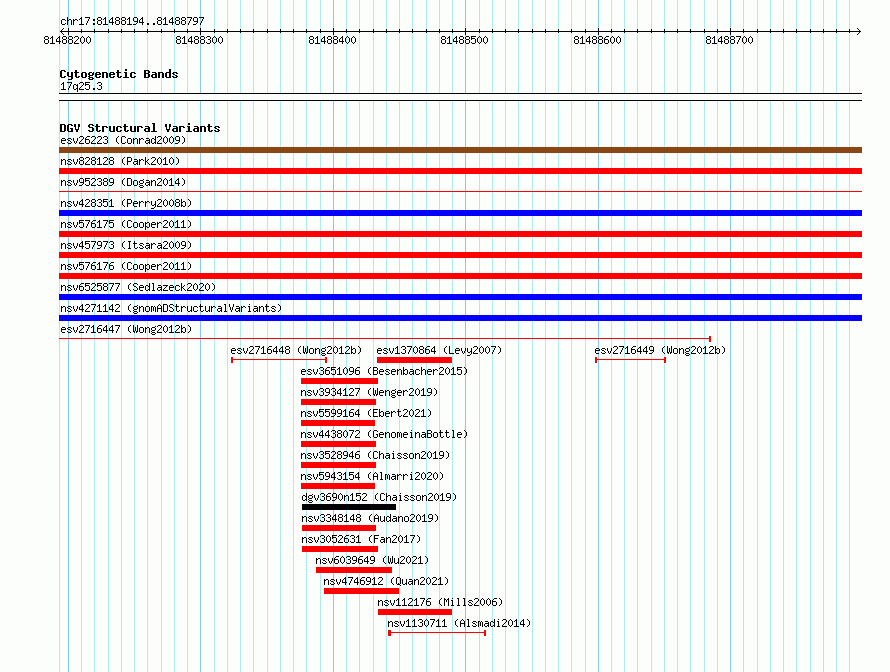Select the red nsv576175 variant bar
This screenshot has width=890, height=672.
pyautogui.click(x=460, y=234)
